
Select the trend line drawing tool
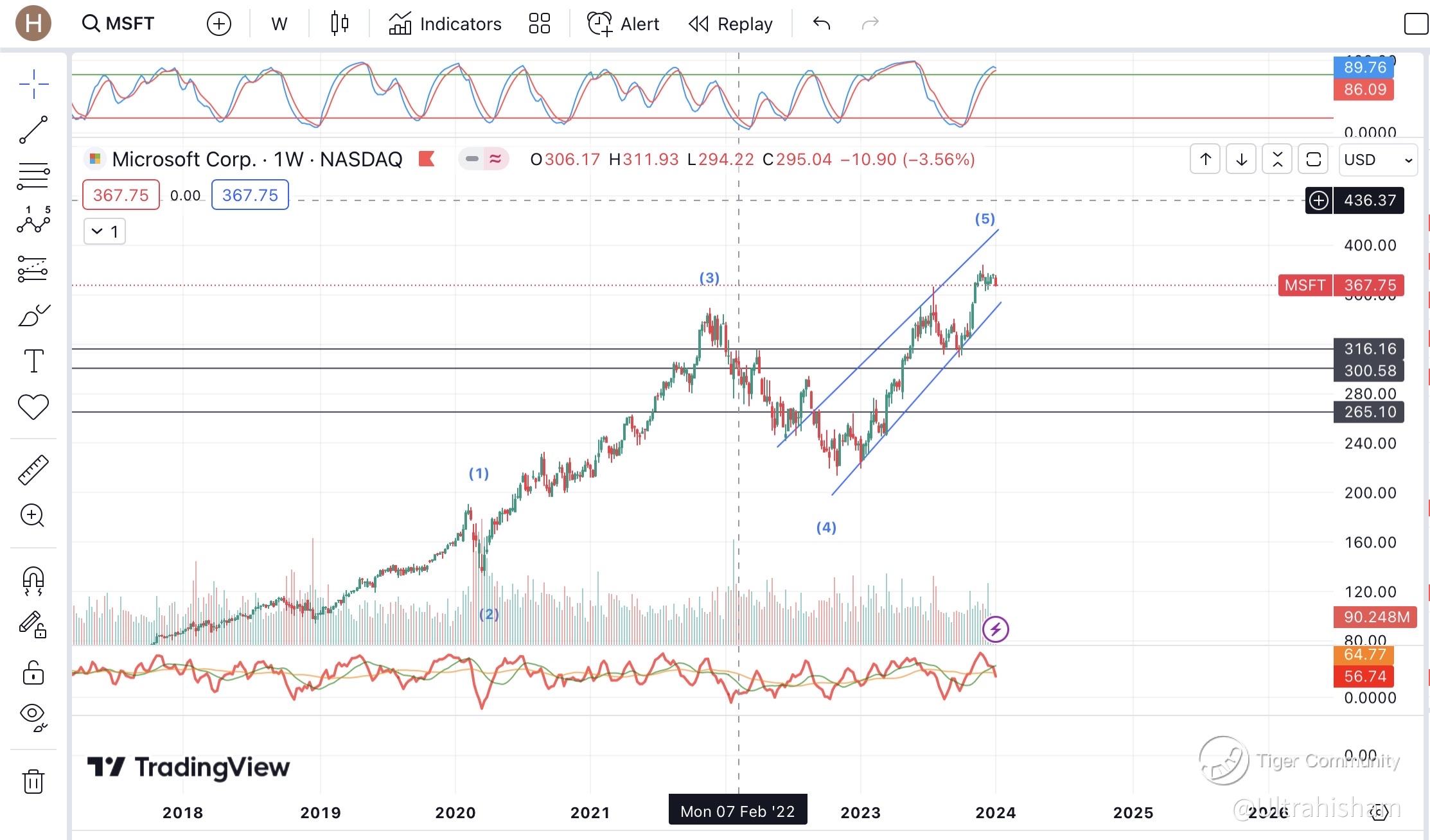pos(33,130)
